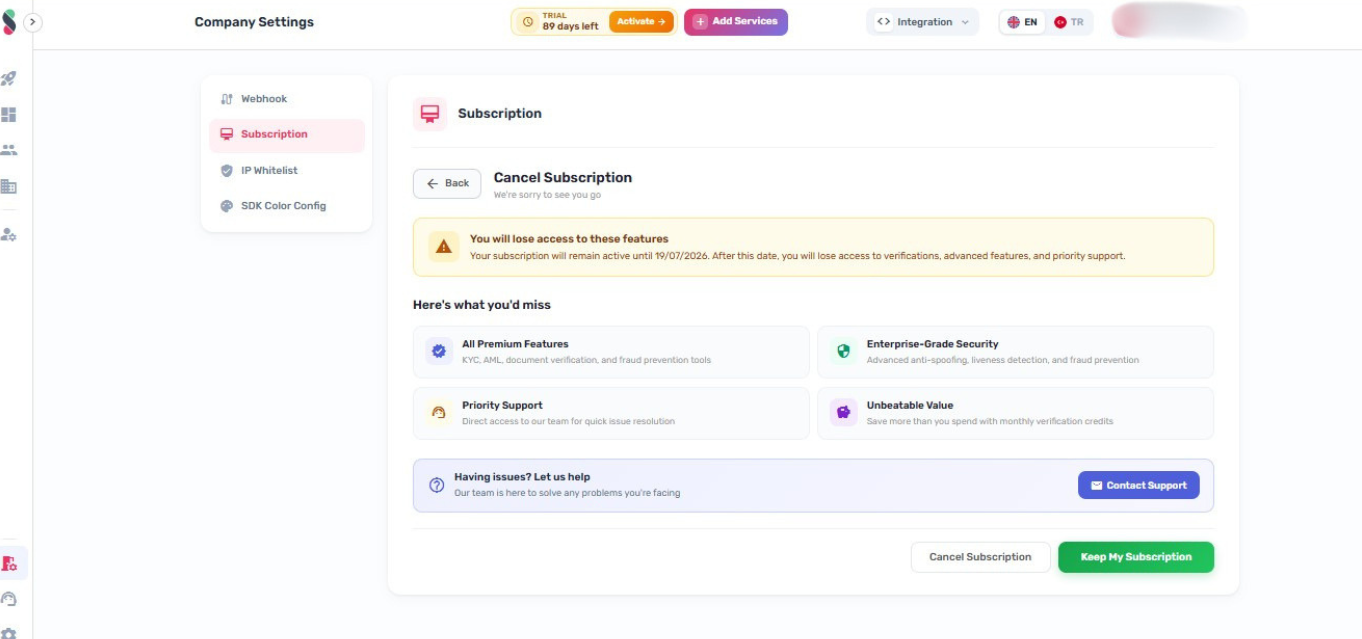The height and width of the screenshot is (639, 1362).
Task: Click the 'Company Settings' page title
Action: point(254,22)
